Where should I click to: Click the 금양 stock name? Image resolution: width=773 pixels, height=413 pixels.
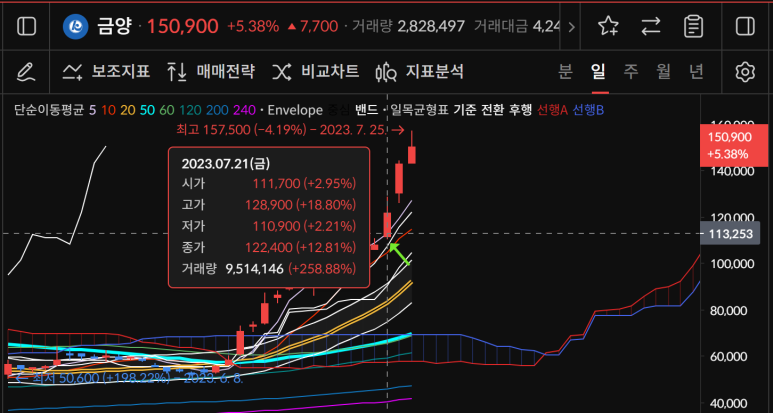tap(114, 26)
